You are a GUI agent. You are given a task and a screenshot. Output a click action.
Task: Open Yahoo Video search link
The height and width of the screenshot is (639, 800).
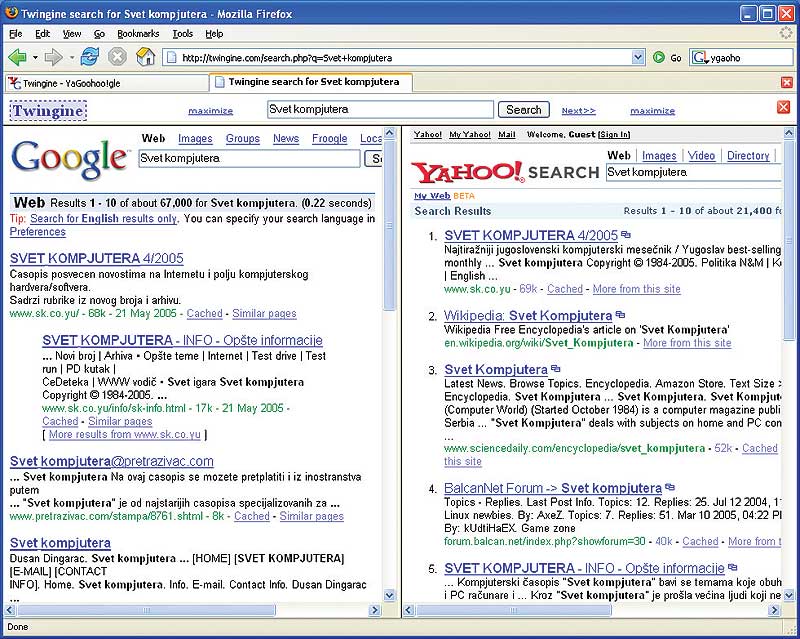pos(701,156)
